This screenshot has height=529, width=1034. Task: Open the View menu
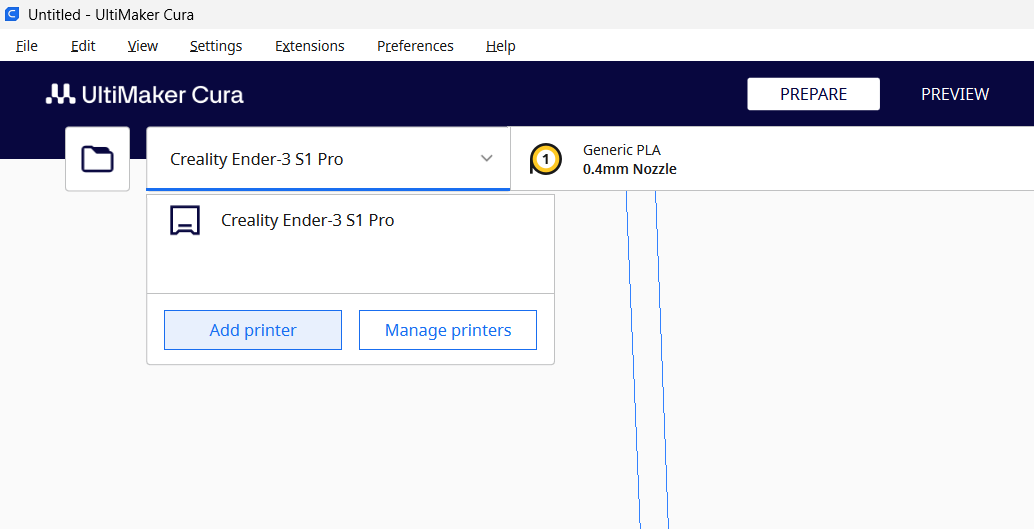click(143, 46)
